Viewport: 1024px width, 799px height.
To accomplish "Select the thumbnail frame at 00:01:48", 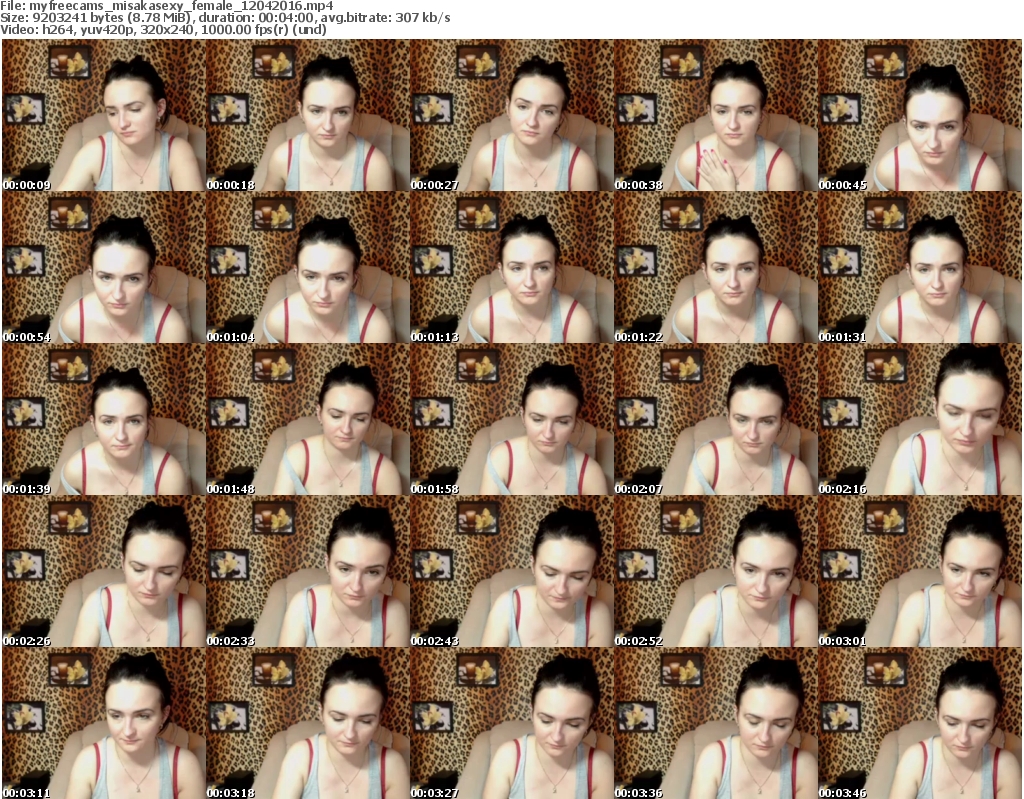I will pos(308,419).
